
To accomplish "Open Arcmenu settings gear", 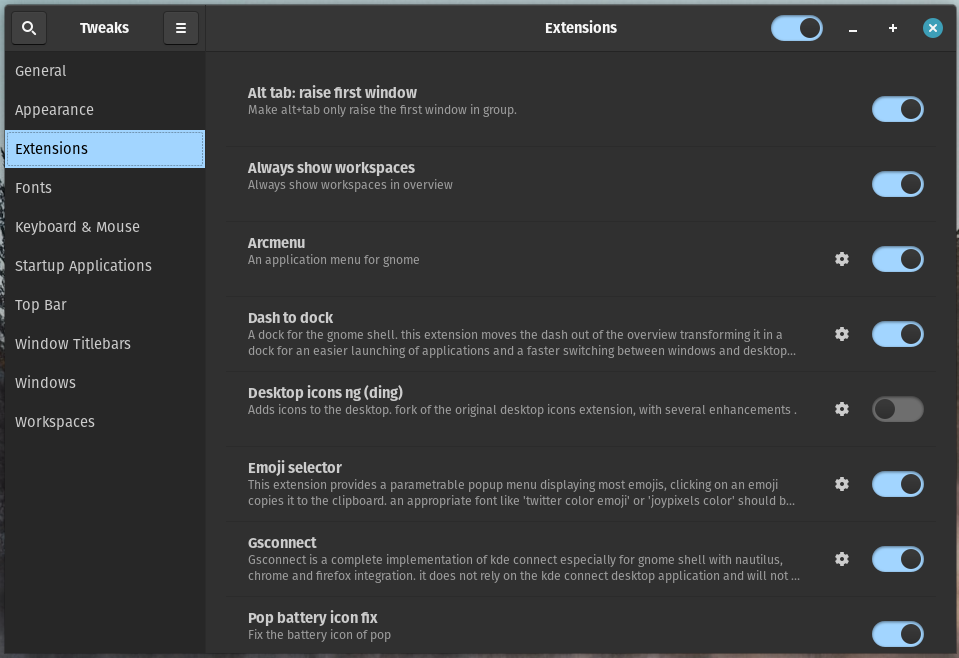I will [842, 259].
